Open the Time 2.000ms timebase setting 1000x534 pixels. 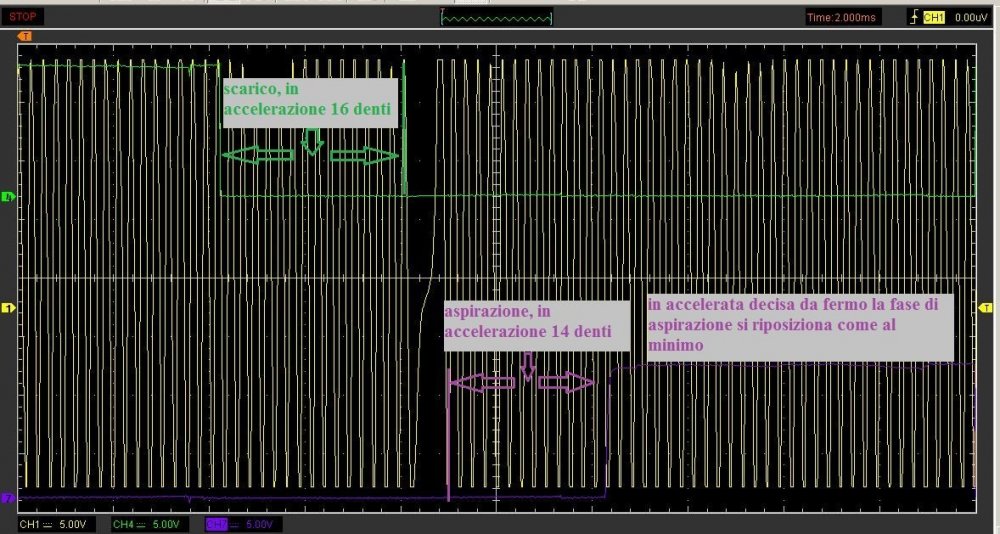pyautogui.click(x=845, y=17)
